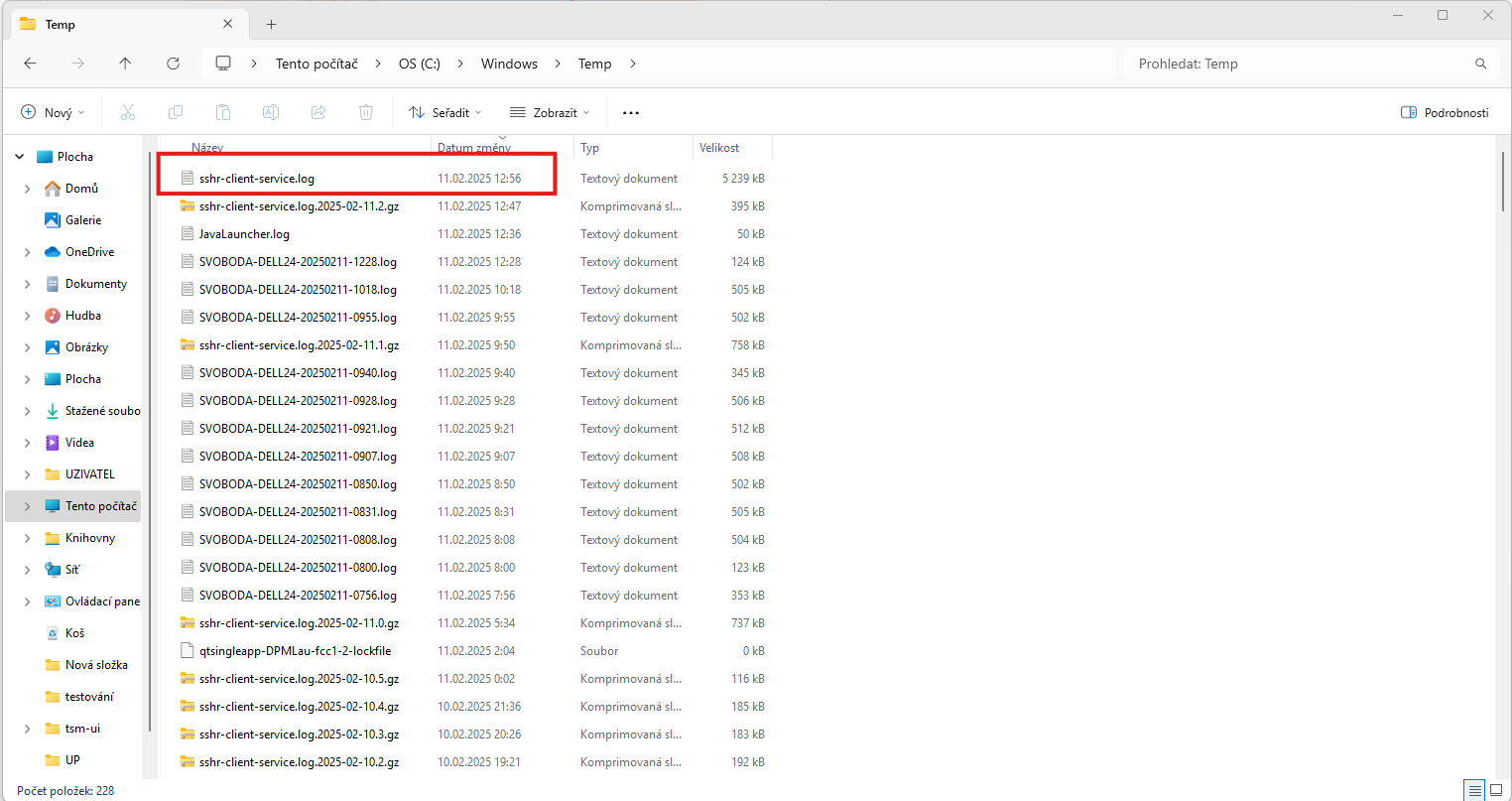Open the Seřadit sort dropdown
Image resolution: width=1512 pixels, height=801 pixels.
coord(445,113)
